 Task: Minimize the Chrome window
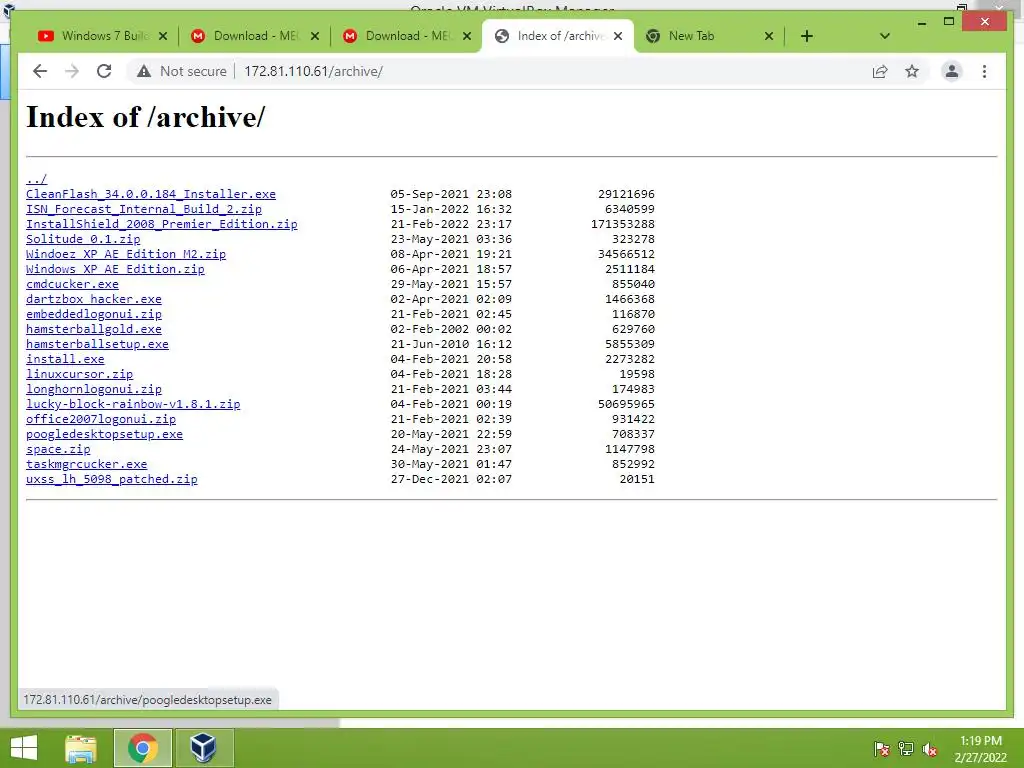click(921, 22)
